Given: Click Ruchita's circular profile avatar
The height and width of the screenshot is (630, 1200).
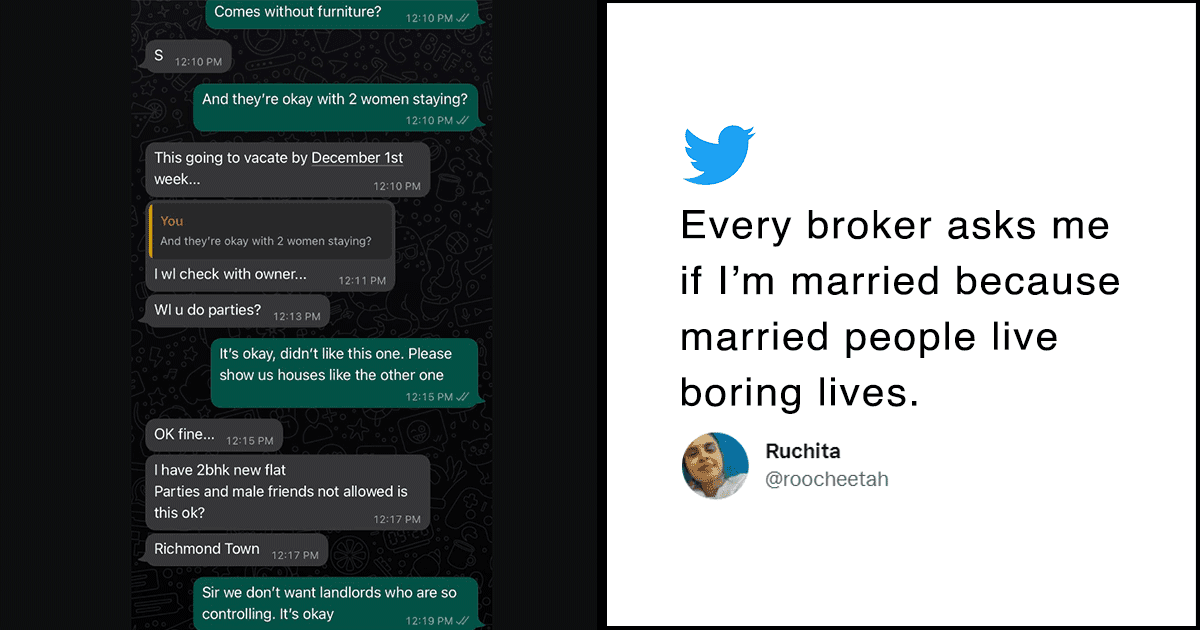Looking at the screenshot, I should click(x=715, y=465).
